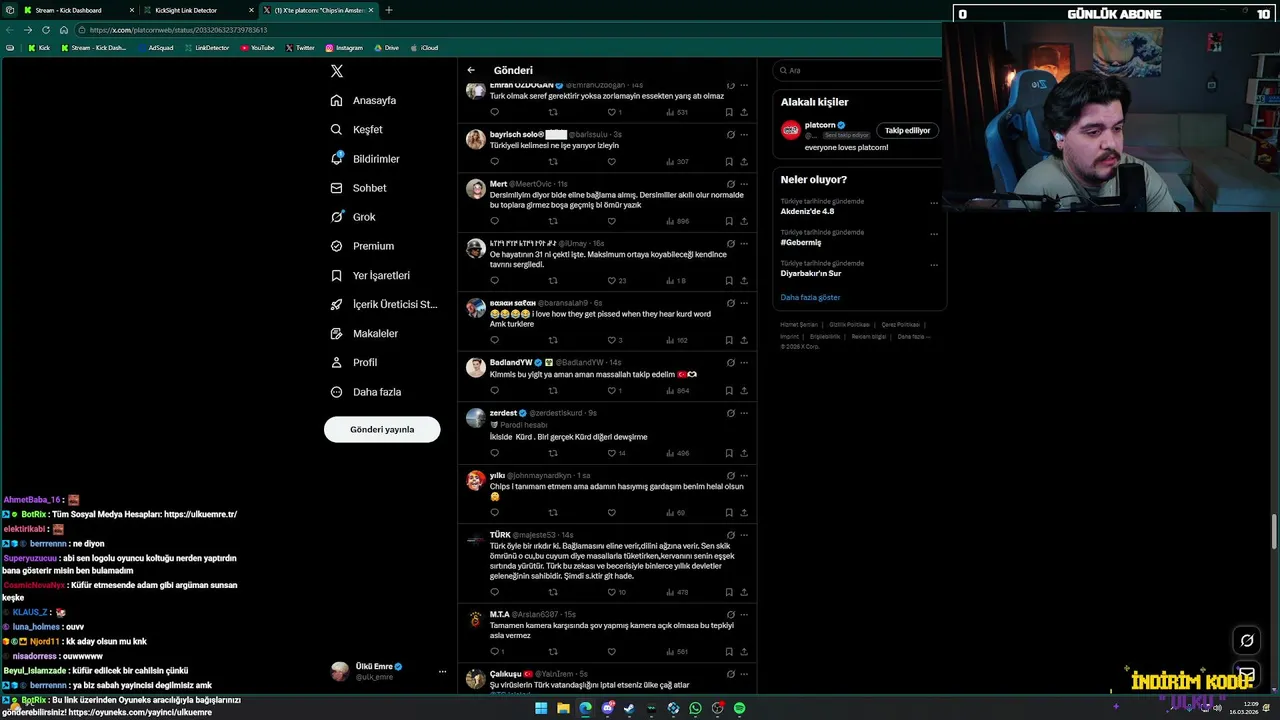This screenshot has height=720, width=1280.
Task: Open the Diyarbakır'ın Sur trend
Action: [811, 273]
